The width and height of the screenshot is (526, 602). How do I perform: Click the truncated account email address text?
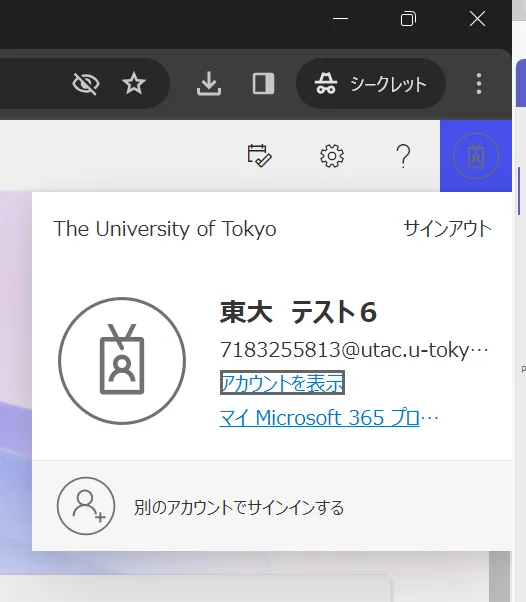pyautogui.click(x=354, y=350)
